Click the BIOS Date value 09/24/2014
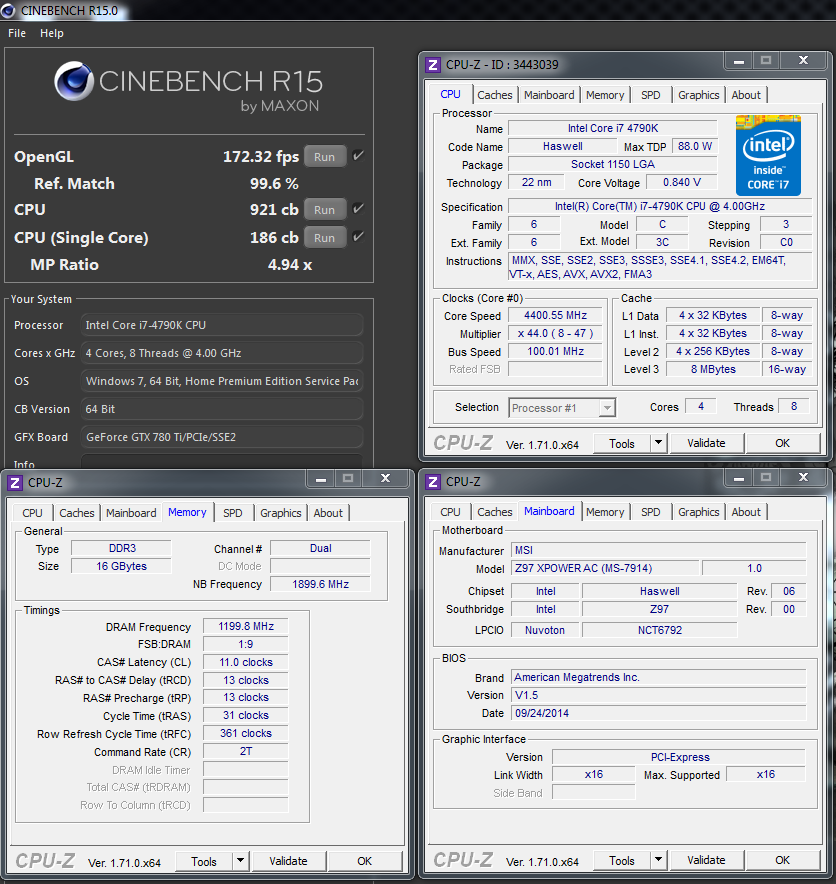Image resolution: width=836 pixels, height=884 pixels. point(658,713)
